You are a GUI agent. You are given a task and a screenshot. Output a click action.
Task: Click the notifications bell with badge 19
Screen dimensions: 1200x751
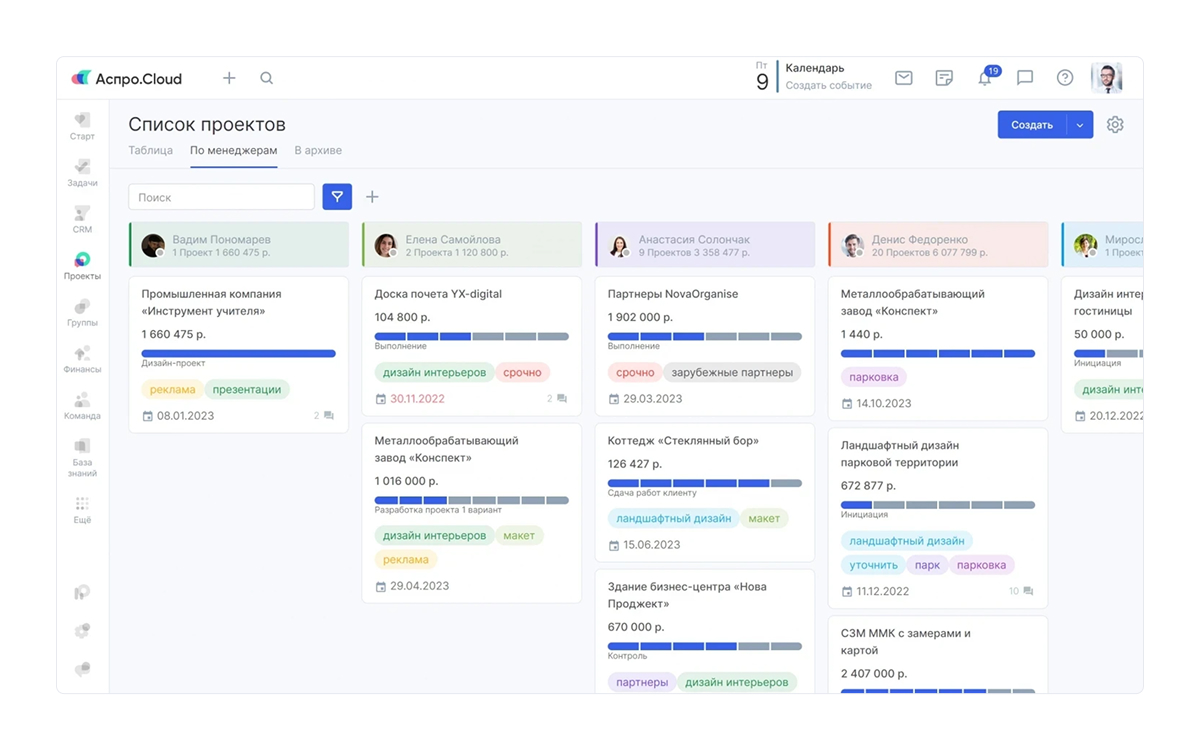pyautogui.click(x=985, y=78)
